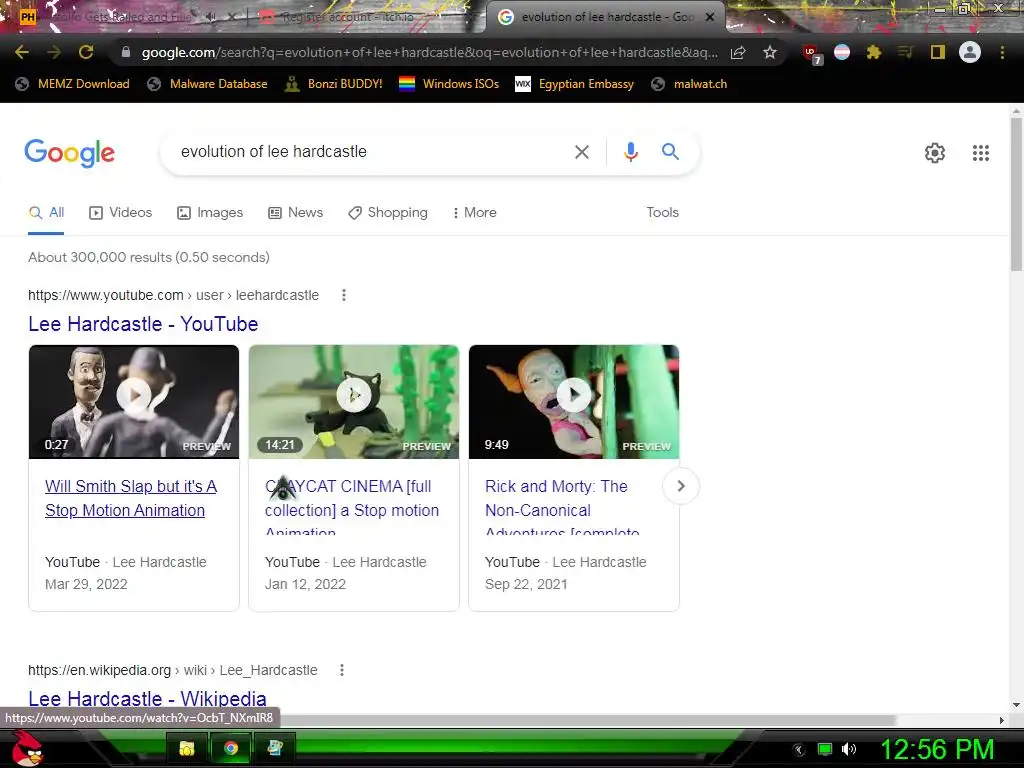The height and width of the screenshot is (768, 1024).
Task: Open options for the YouTube result
Action: [x=344, y=295]
